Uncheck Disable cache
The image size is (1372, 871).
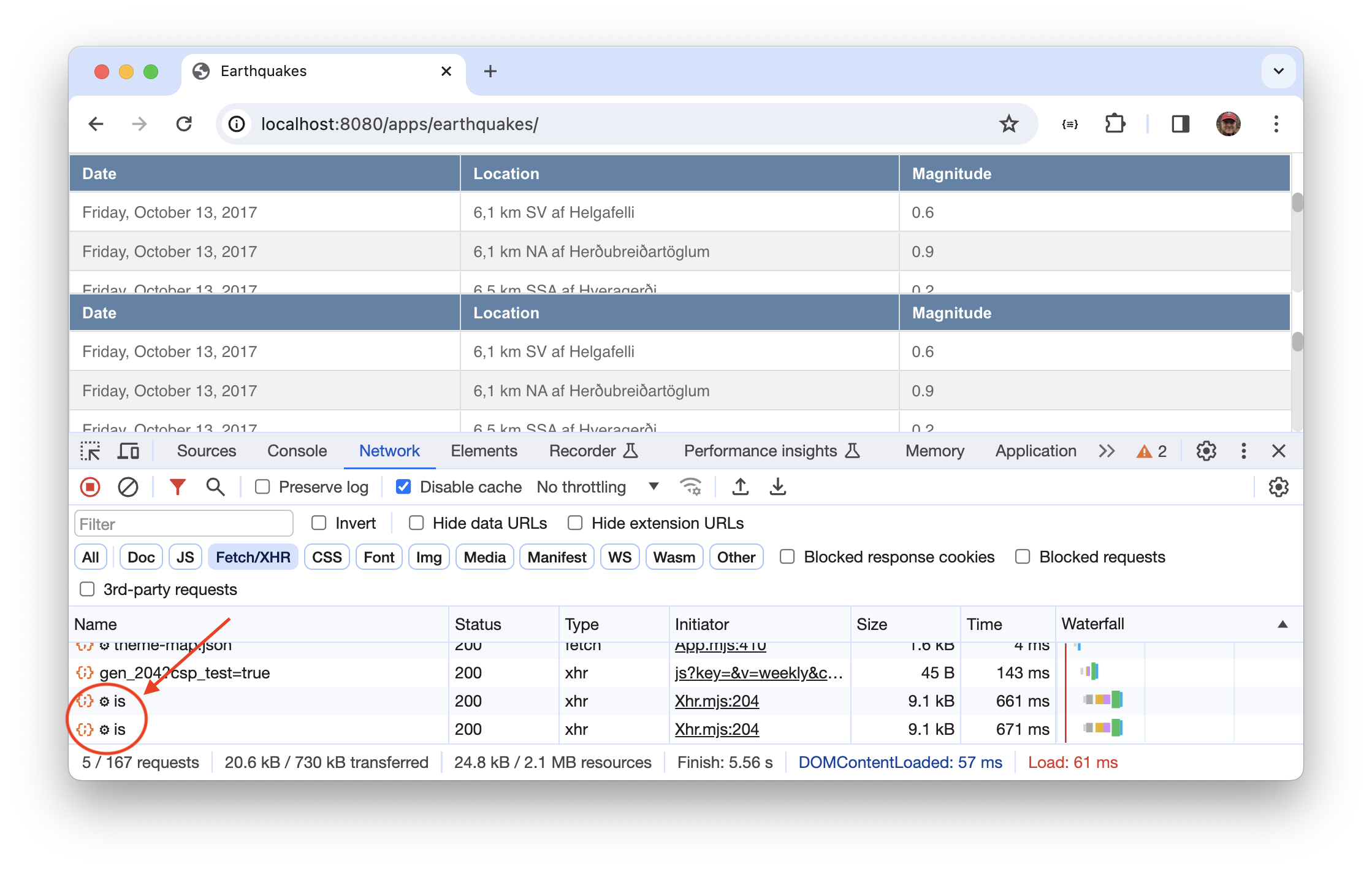coord(403,487)
